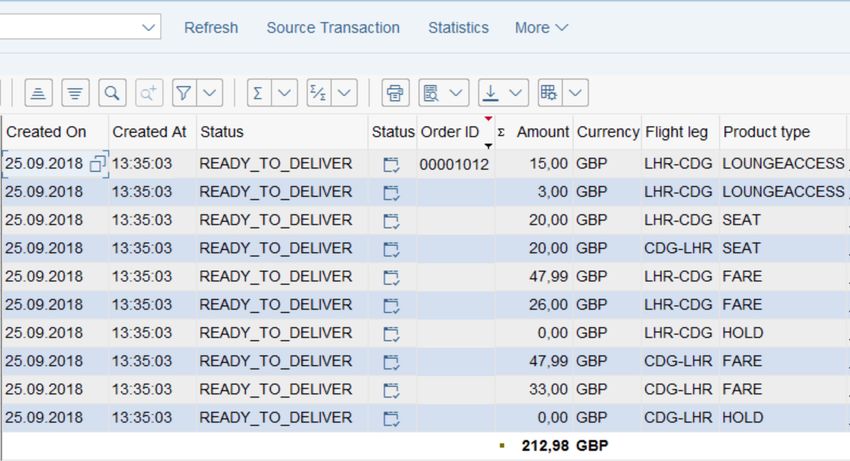The height and width of the screenshot is (461, 850).
Task: Open the Find magnifier icon
Action: (x=112, y=93)
